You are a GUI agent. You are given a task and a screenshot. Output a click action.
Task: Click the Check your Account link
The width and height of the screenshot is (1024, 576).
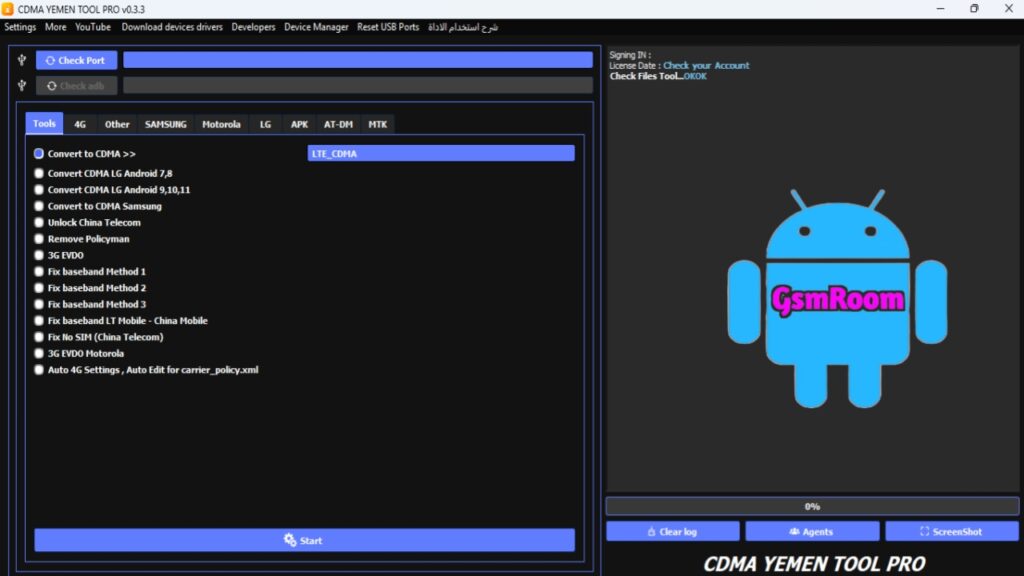706,66
